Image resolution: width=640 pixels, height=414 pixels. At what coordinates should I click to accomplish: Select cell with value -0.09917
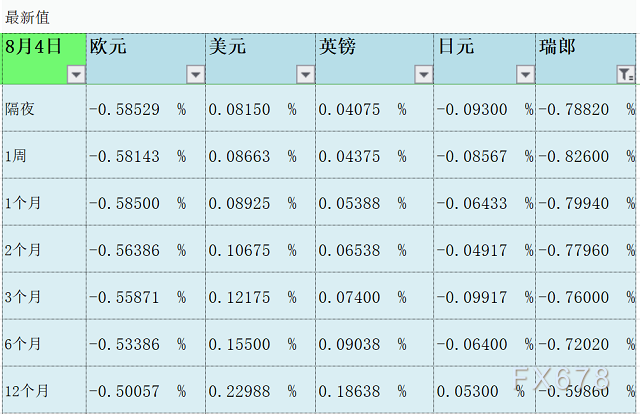click(x=484, y=296)
